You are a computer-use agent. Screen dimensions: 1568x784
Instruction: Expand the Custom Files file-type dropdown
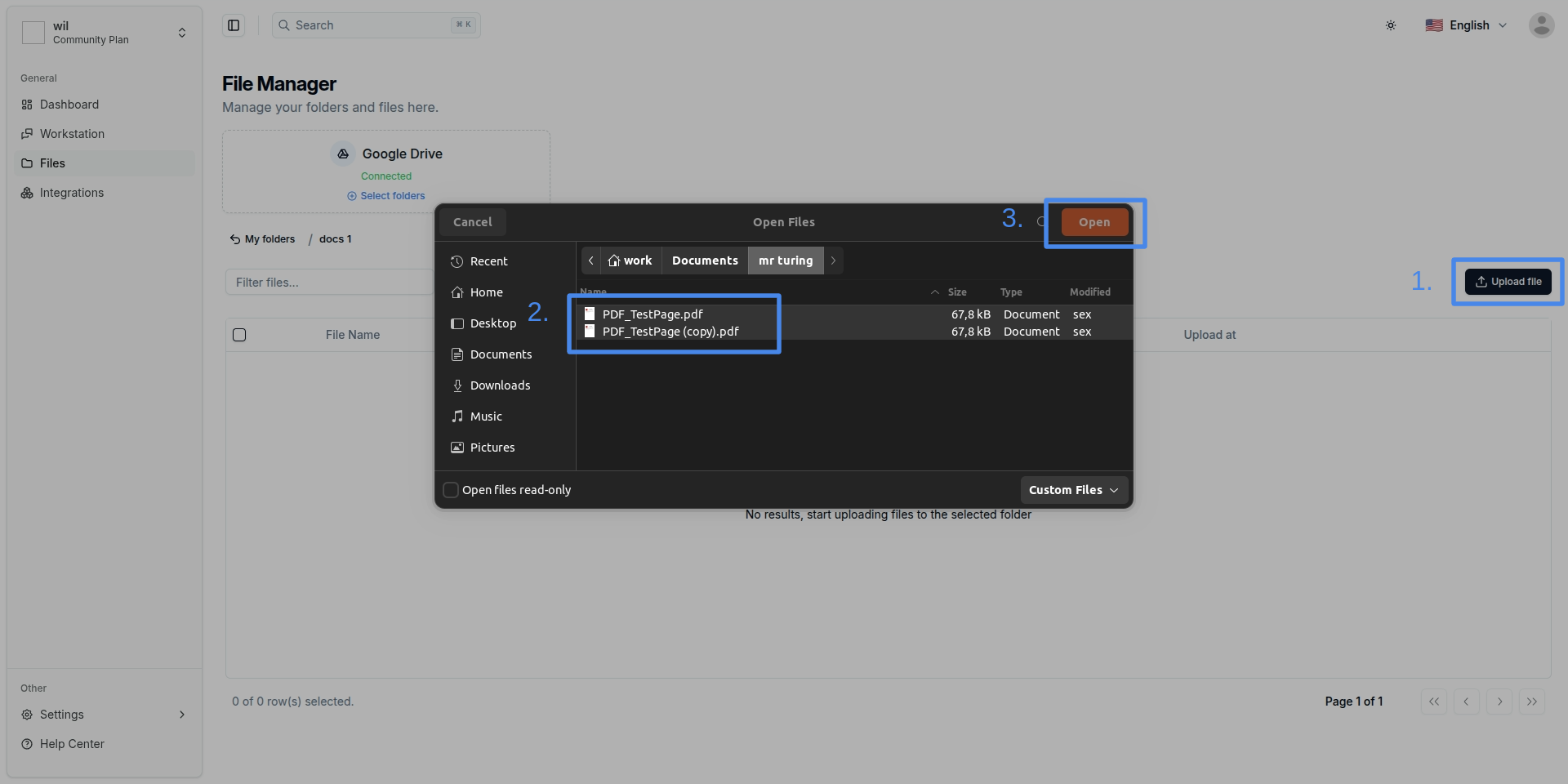[x=1073, y=490]
